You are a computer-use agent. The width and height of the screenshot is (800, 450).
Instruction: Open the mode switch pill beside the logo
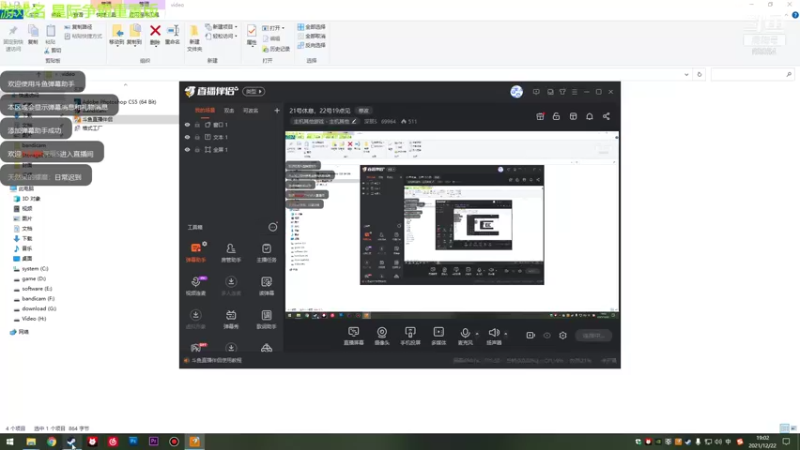pyautogui.click(x=254, y=91)
